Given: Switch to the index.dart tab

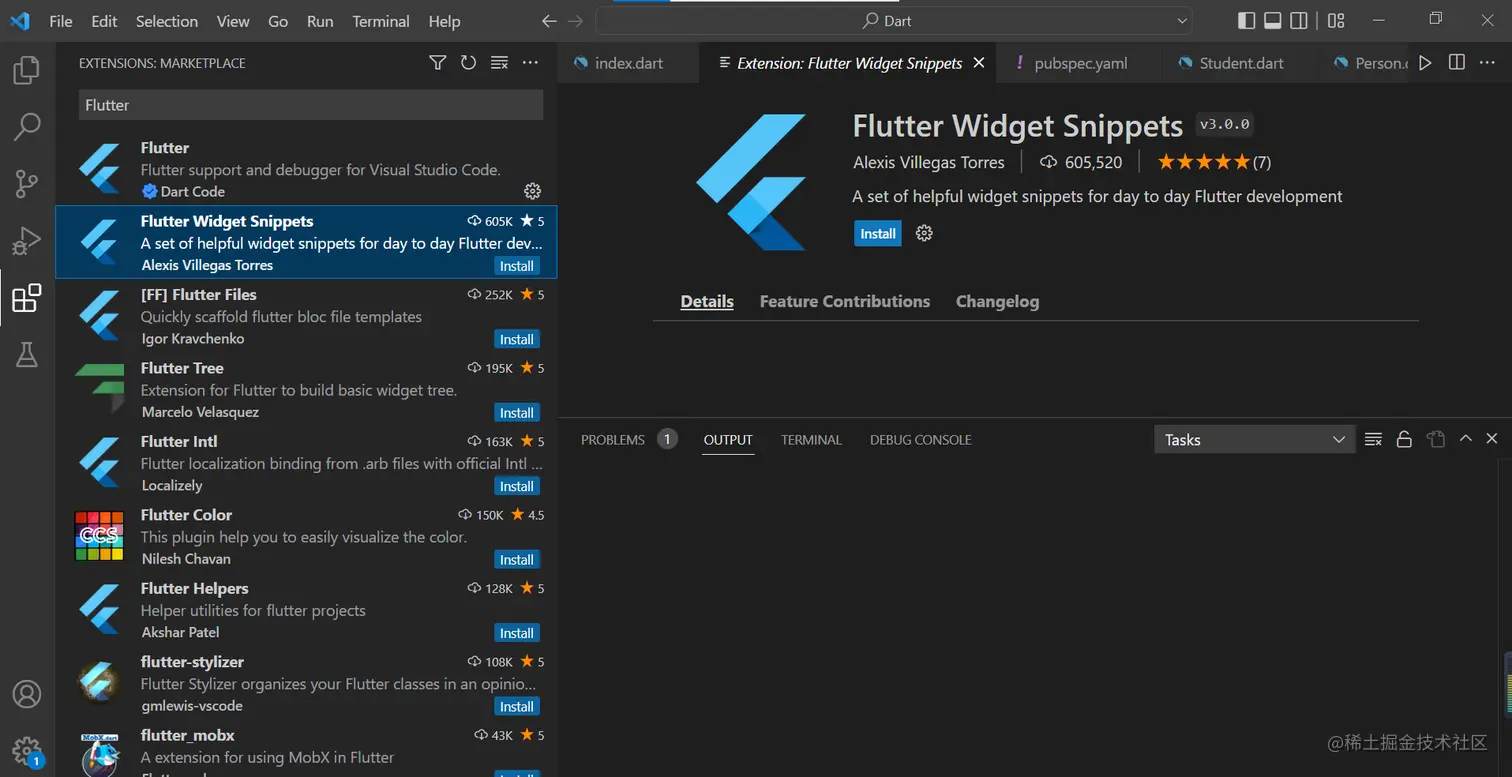Looking at the screenshot, I should tap(628, 63).
